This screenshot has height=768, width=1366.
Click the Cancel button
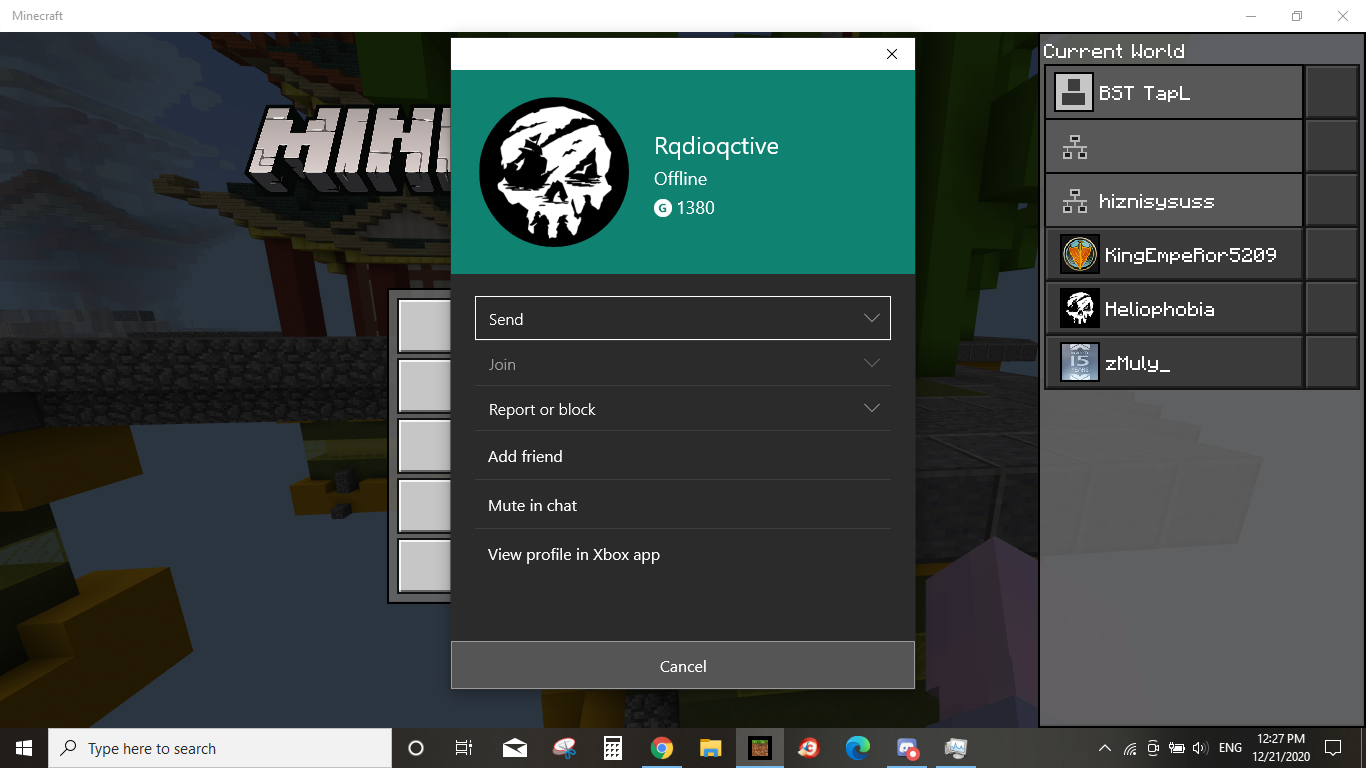click(683, 666)
